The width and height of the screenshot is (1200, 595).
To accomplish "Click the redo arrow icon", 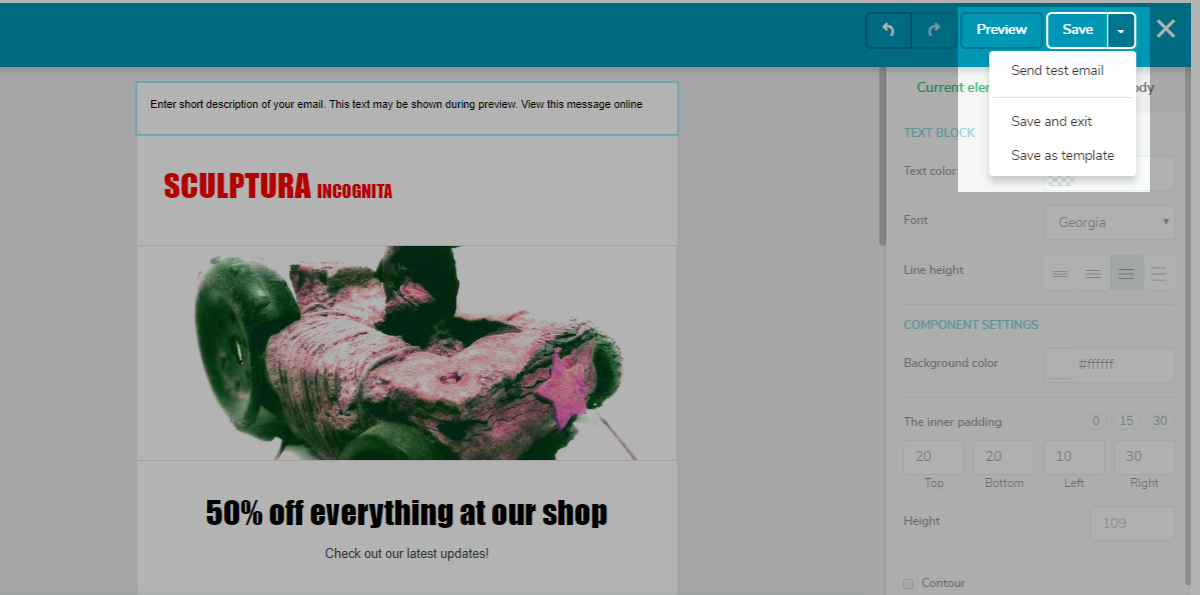I will 934,30.
